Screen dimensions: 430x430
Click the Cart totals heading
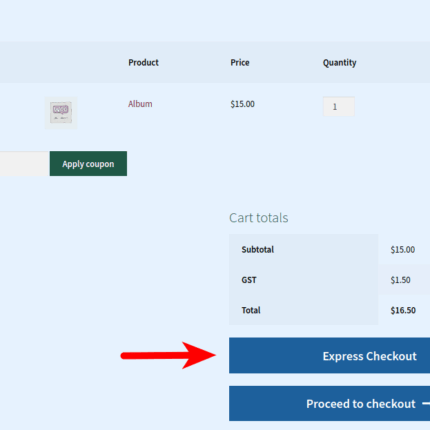[259, 218]
